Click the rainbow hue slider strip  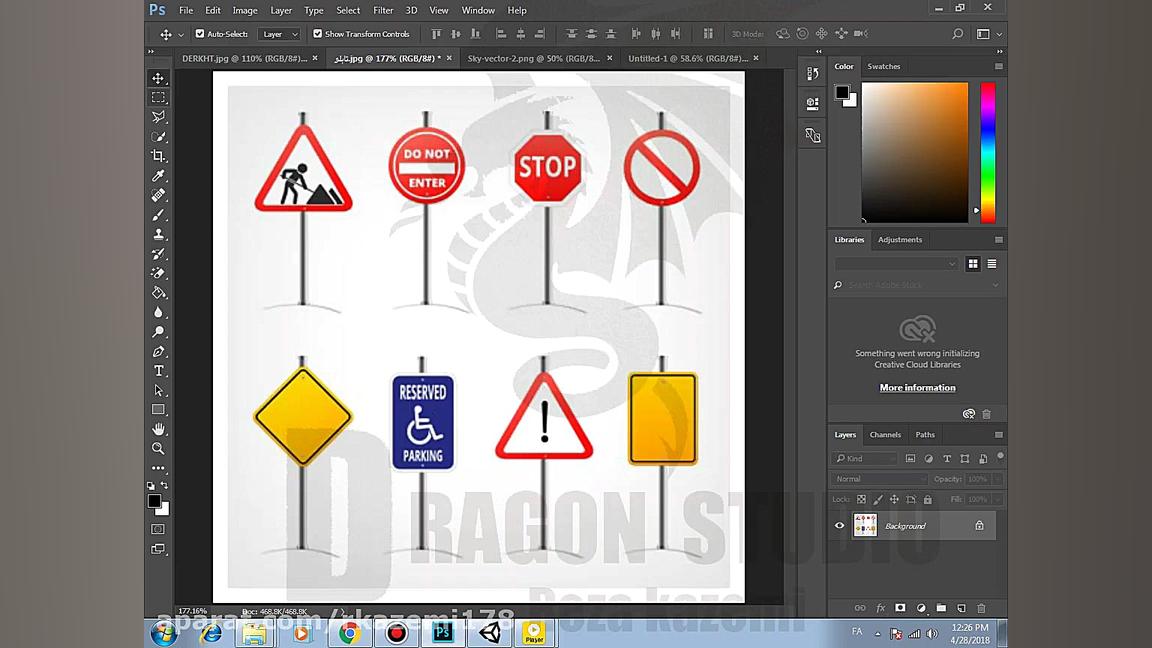[987, 150]
